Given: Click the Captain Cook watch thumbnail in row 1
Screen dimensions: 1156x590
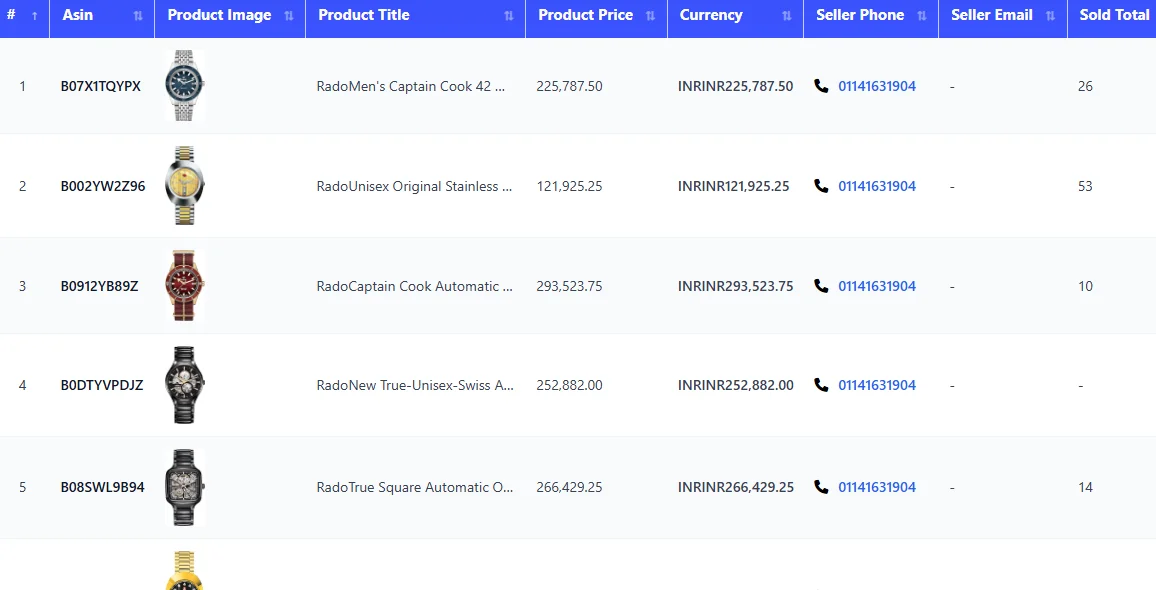Looking at the screenshot, I should coord(184,86).
